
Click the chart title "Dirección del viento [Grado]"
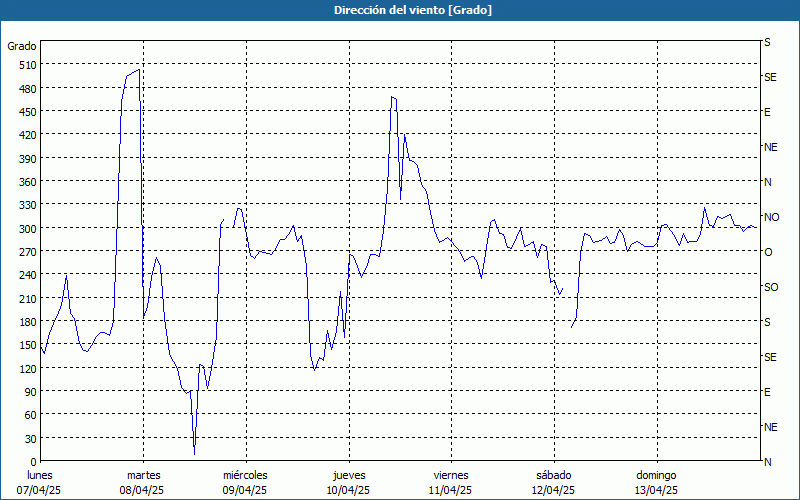[x=399, y=10]
